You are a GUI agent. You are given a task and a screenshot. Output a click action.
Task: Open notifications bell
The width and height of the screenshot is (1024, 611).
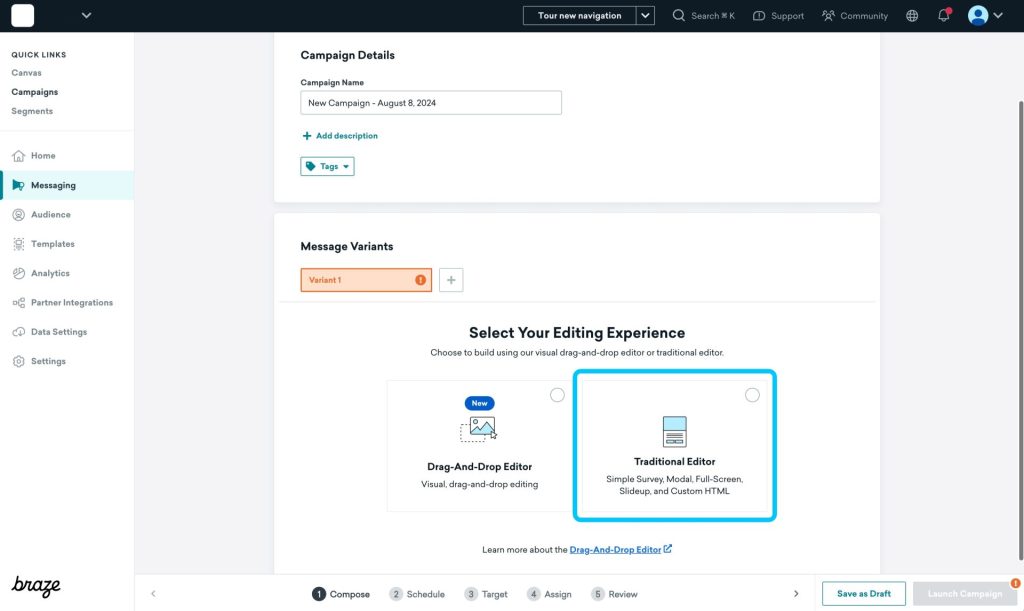[944, 15]
